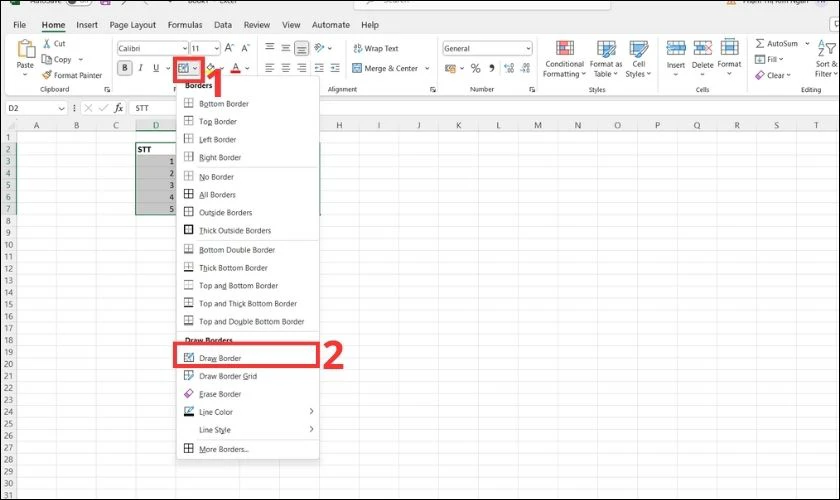
Task: Select Erase Border menu item
Action: pos(248,394)
